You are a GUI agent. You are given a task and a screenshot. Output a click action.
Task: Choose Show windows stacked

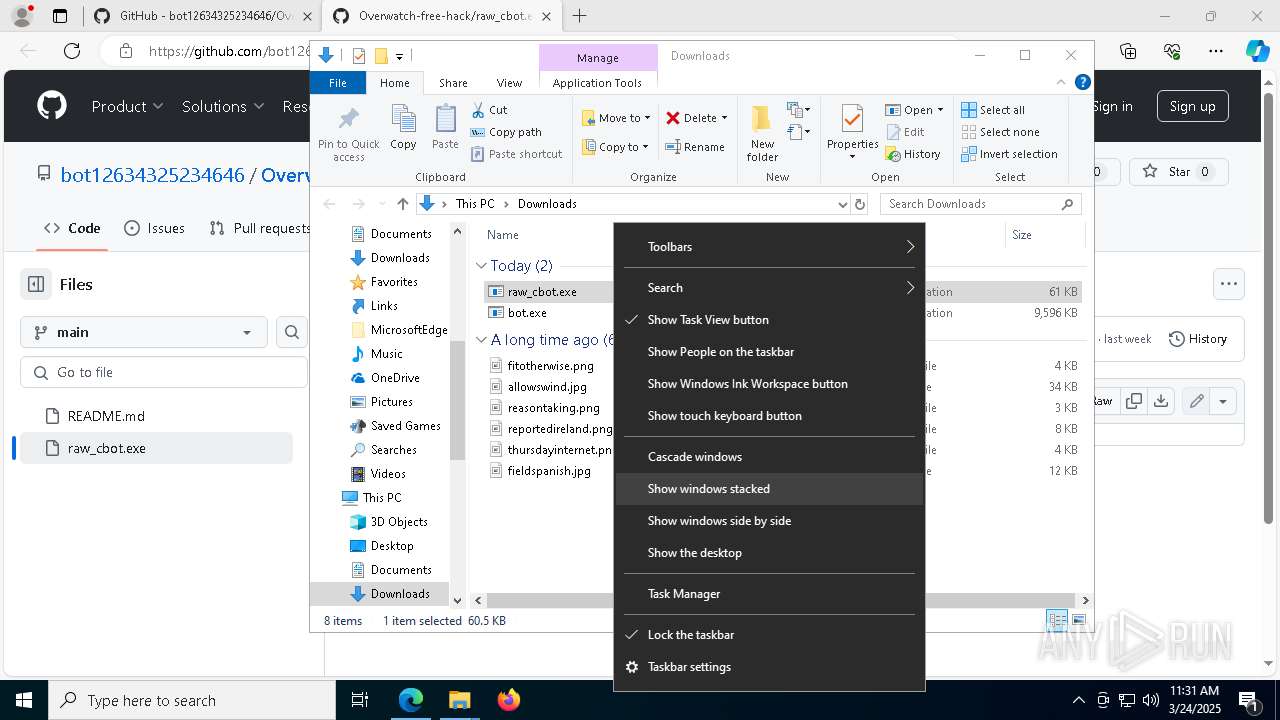(768, 489)
